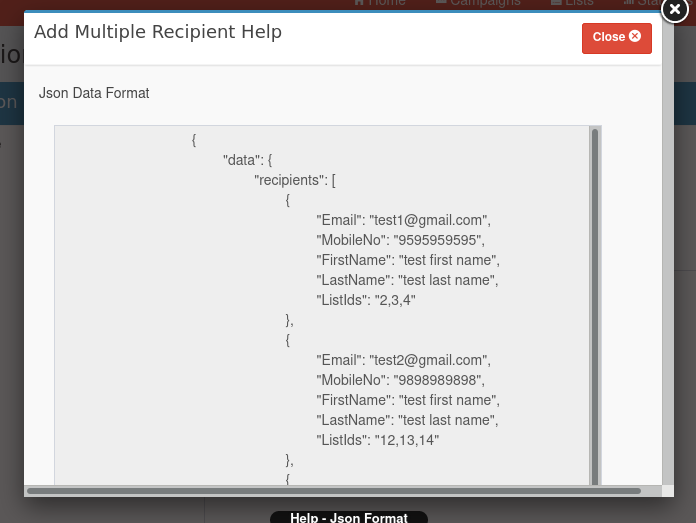696x523 pixels.
Task: Click the Add Multiple Recipient Help title
Action: point(158,32)
